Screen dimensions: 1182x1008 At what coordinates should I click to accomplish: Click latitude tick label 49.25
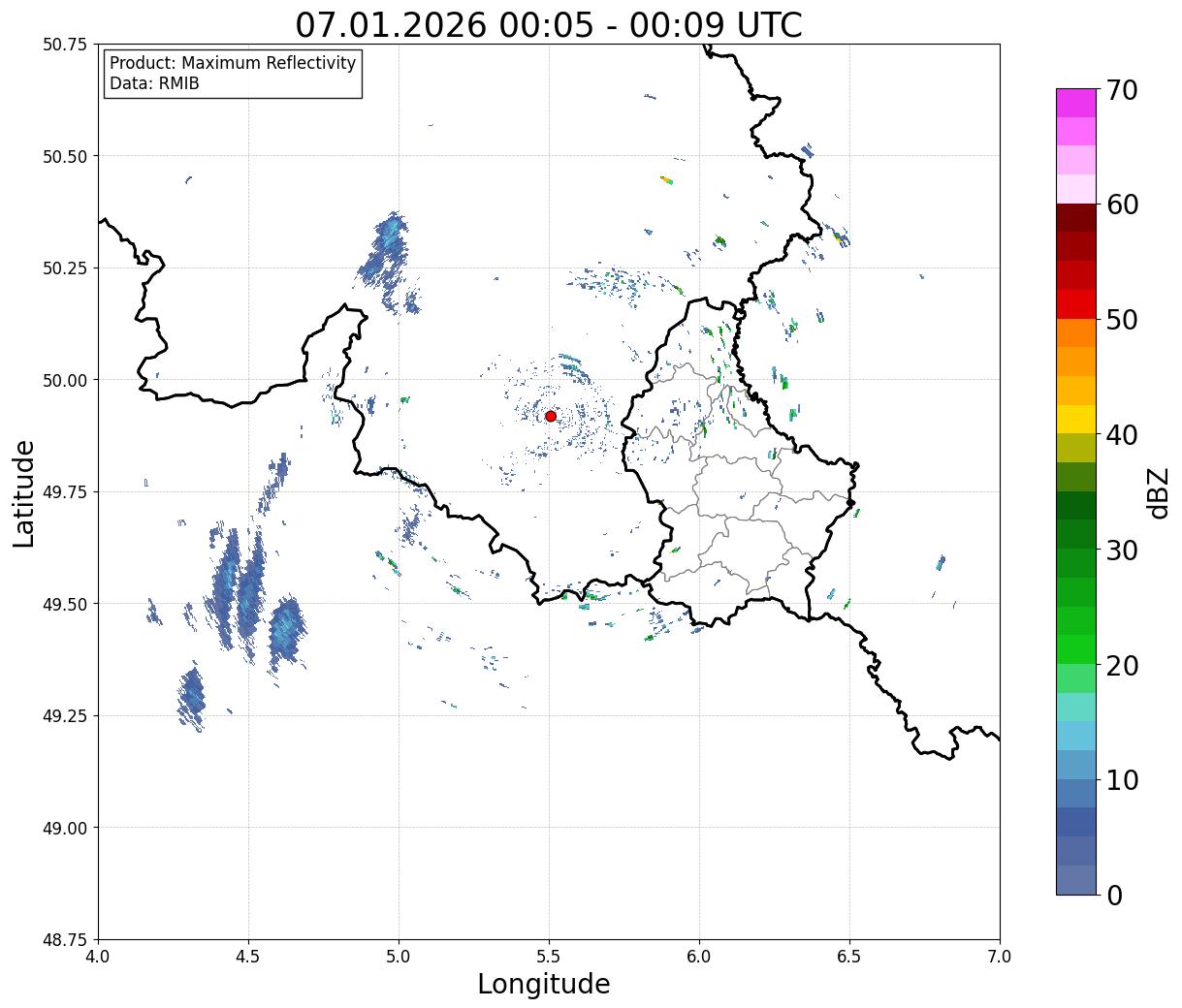pyautogui.click(x=64, y=716)
